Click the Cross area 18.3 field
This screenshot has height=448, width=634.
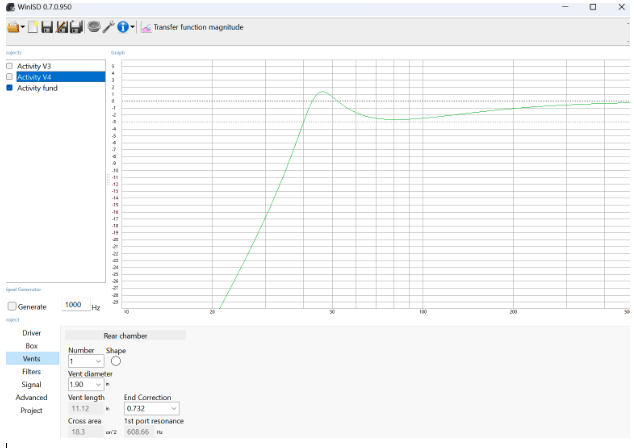[x=86, y=432]
